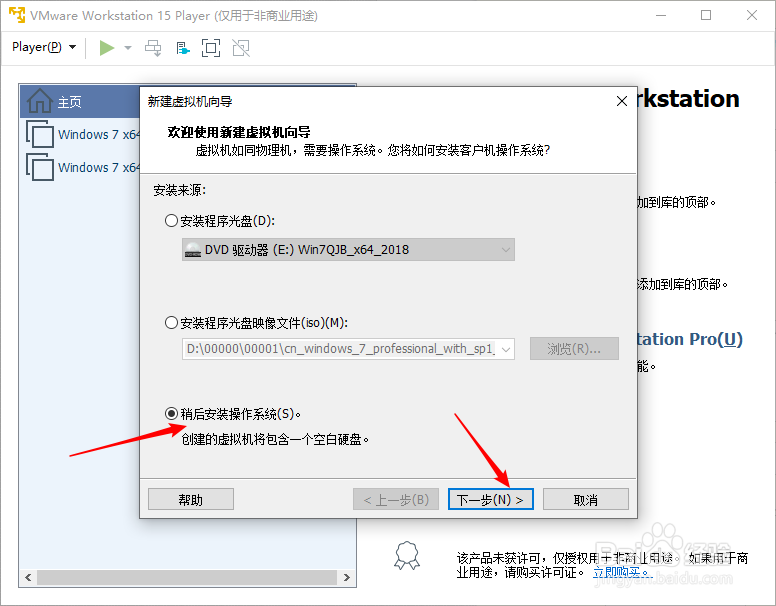Click the enter full screen toolbar icon
Image resolution: width=776 pixels, height=606 pixels.
click(211, 48)
